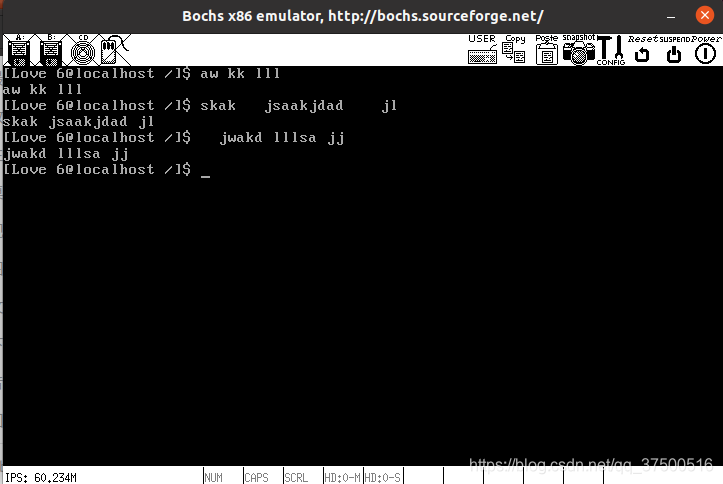This screenshot has height=484, width=723.
Task: Open the USER keyboard shortcut button
Action: click(482, 50)
